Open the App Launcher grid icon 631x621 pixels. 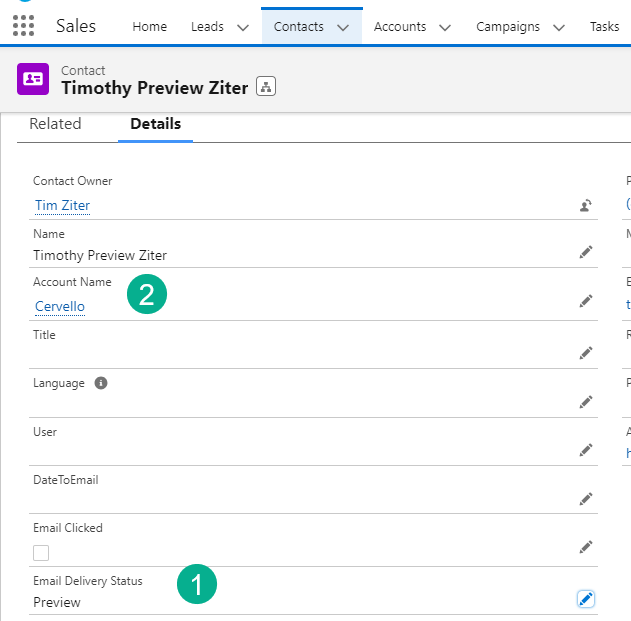(23, 26)
